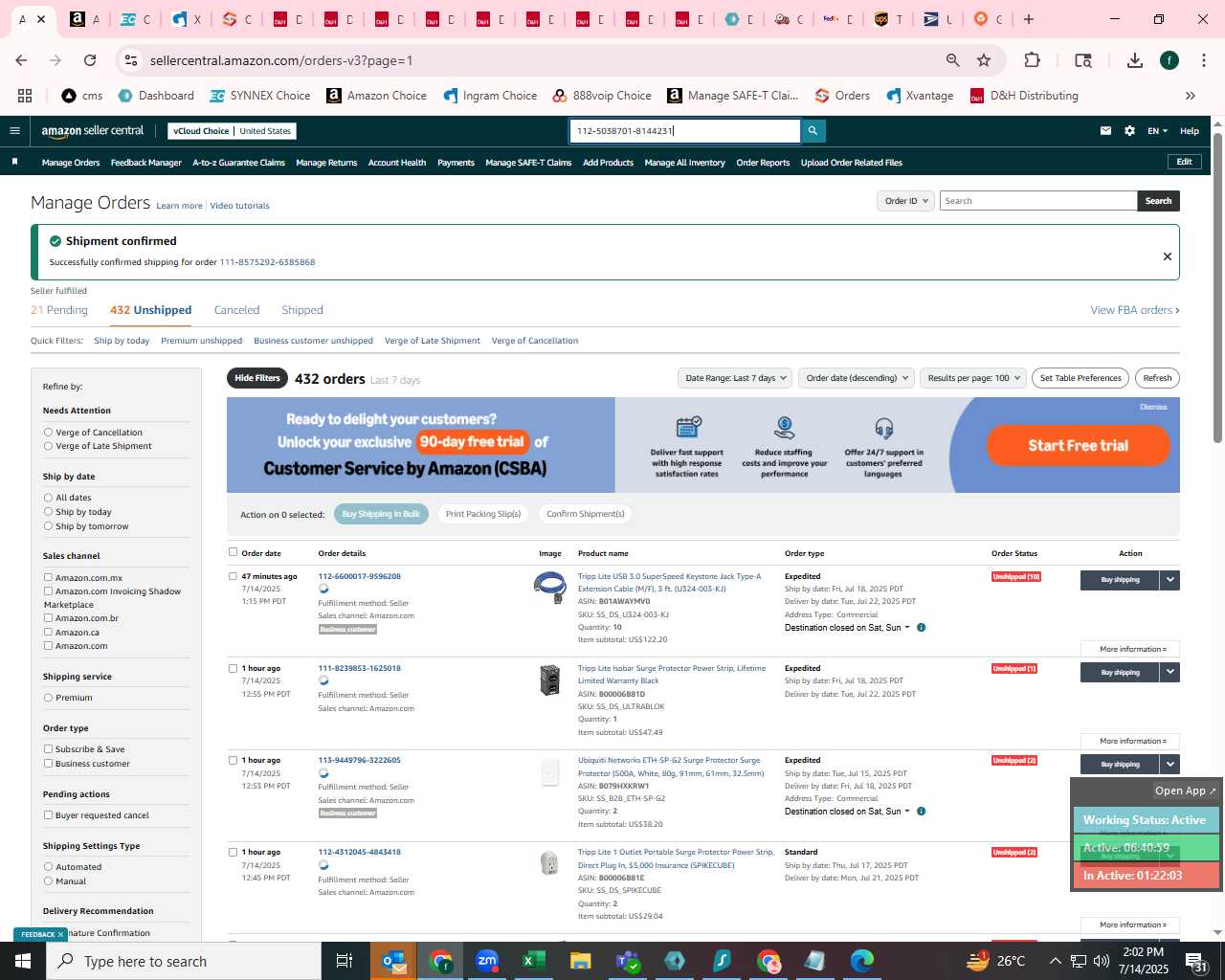Image resolution: width=1225 pixels, height=980 pixels.
Task: Close the Feedback tab
Action: point(60,935)
